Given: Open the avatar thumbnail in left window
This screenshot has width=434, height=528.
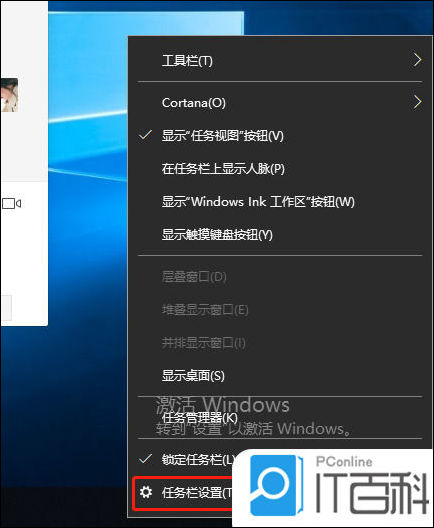Looking at the screenshot, I should click(x=9, y=95).
